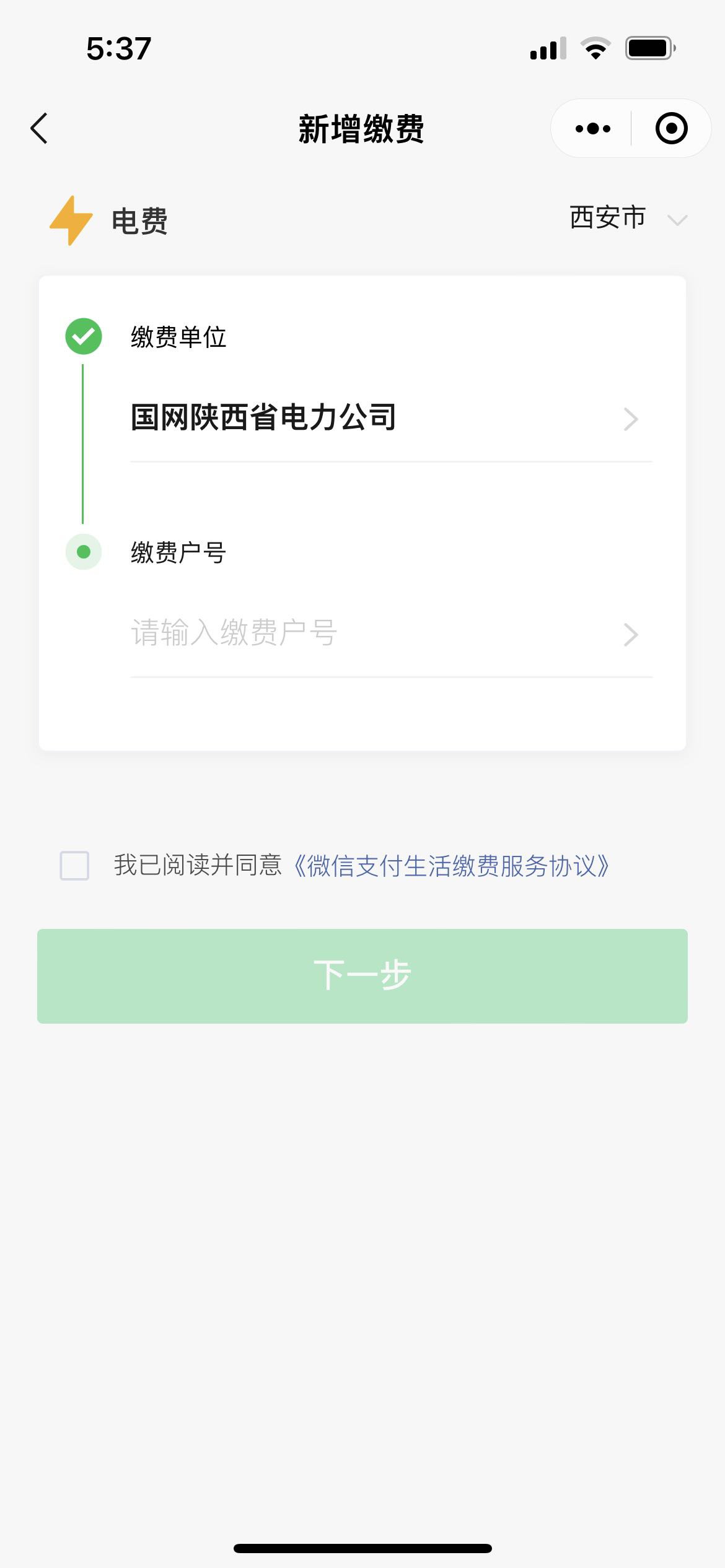Image resolution: width=725 pixels, height=1568 pixels.
Task: Open the 微信支付生活缴费服务协议 link
Action: pyautogui.click(x=451, y=866)
